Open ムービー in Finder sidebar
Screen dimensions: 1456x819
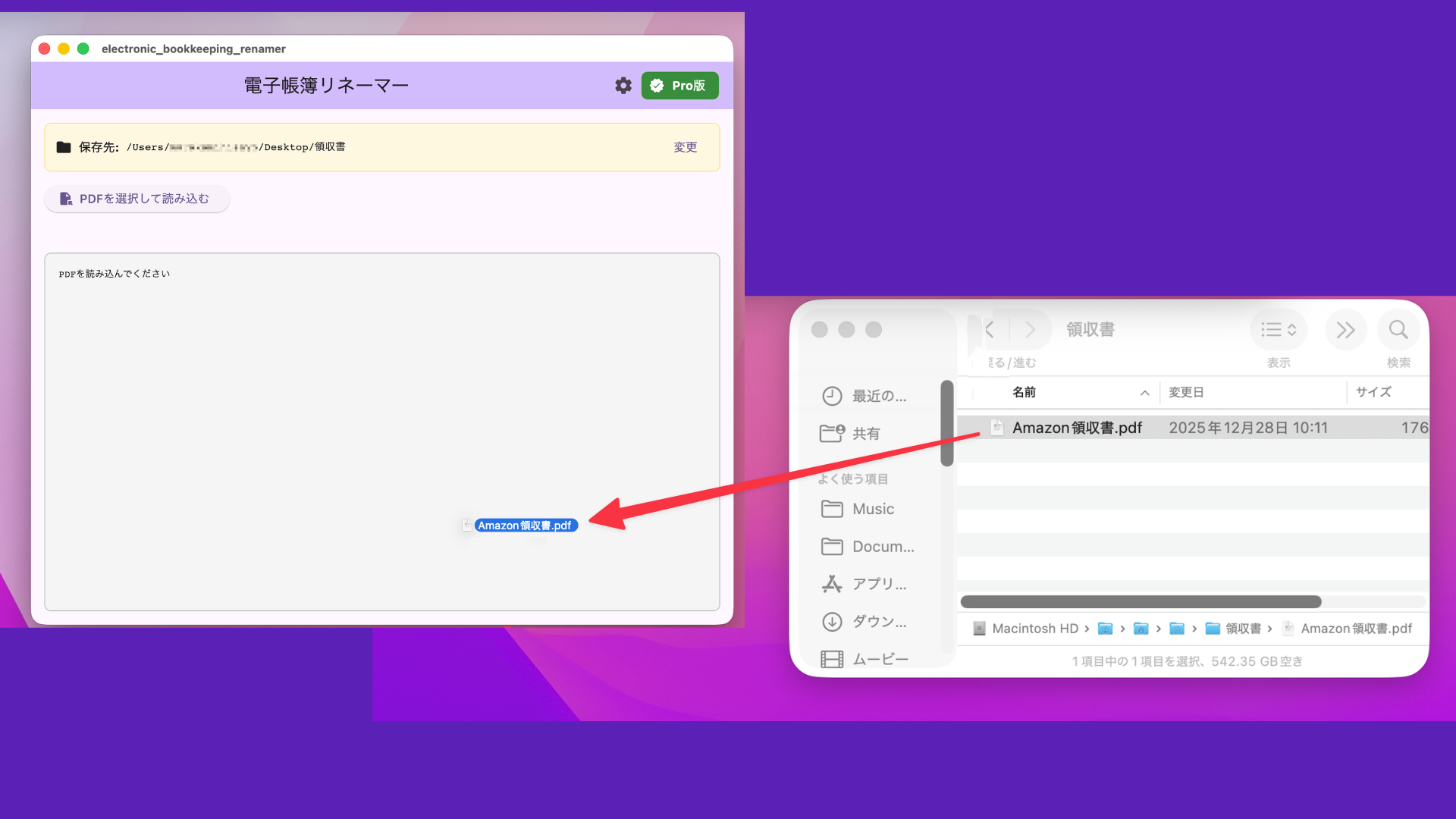coord(865,659)
